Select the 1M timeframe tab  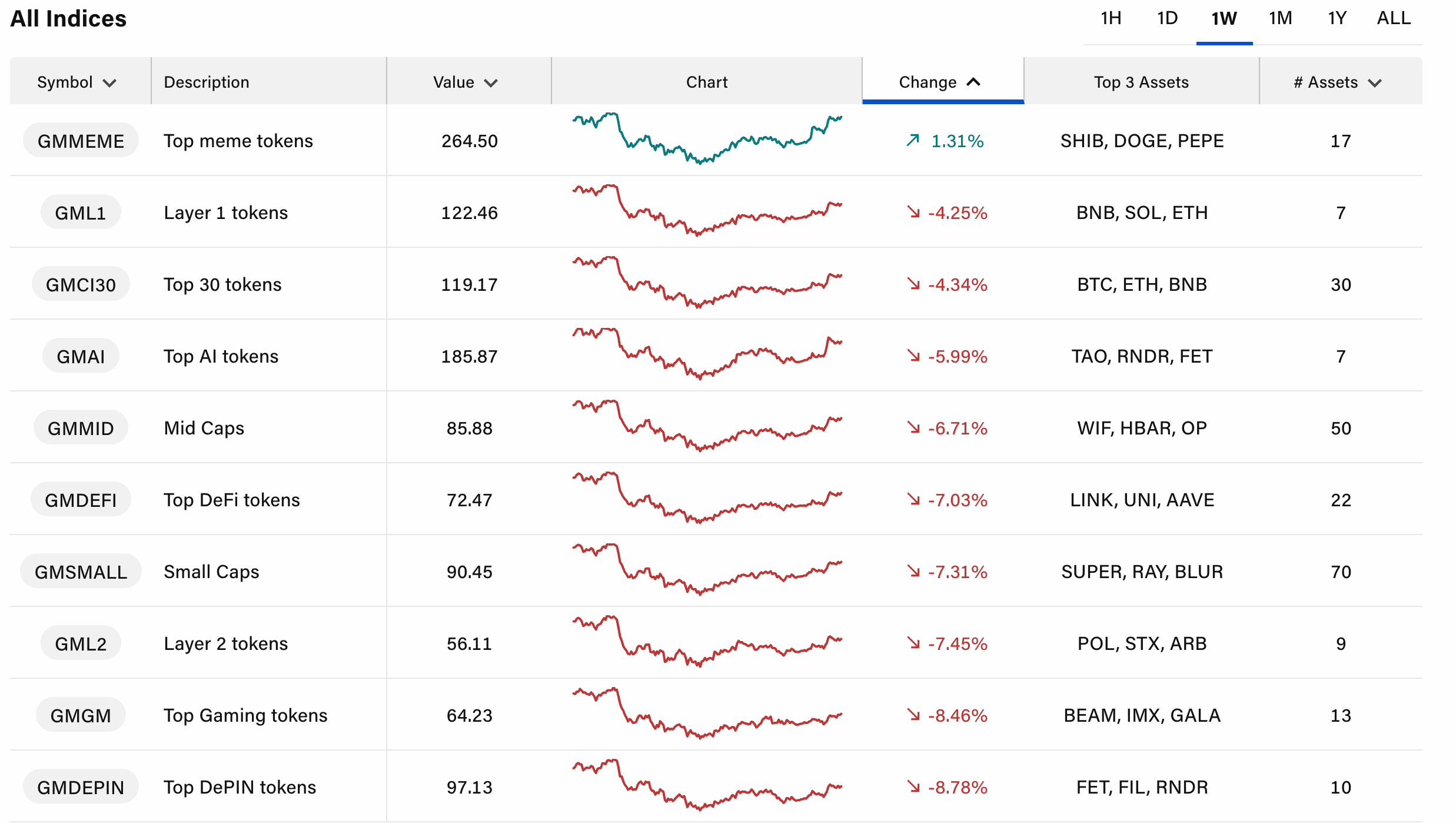point(1280,18)
